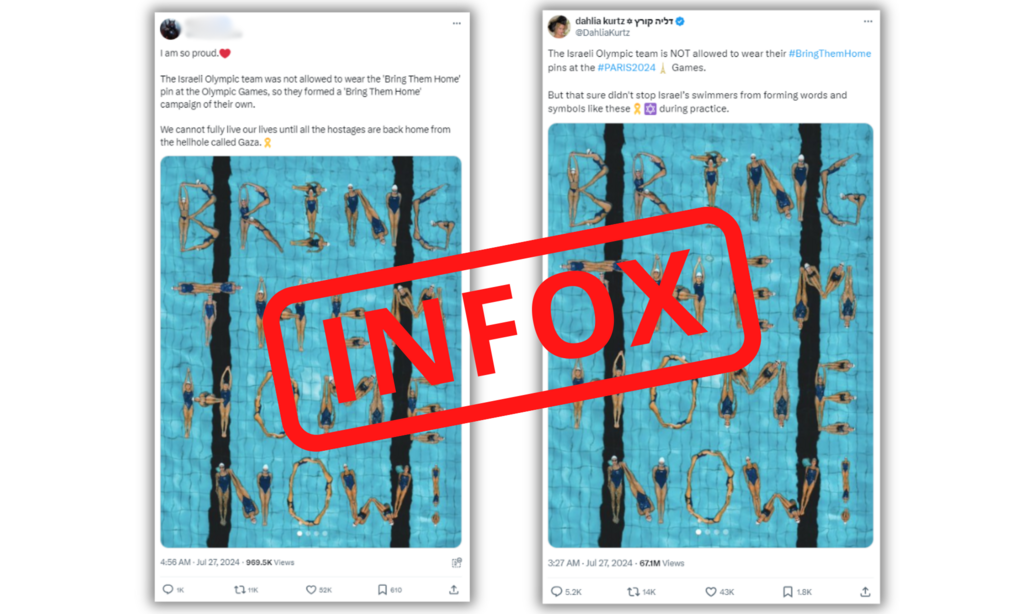The width and height of the screenshot is (1024, 614).
Task: Retweet Dahlia Kurtz post with 14K reposts
Action: click(633, 591)
